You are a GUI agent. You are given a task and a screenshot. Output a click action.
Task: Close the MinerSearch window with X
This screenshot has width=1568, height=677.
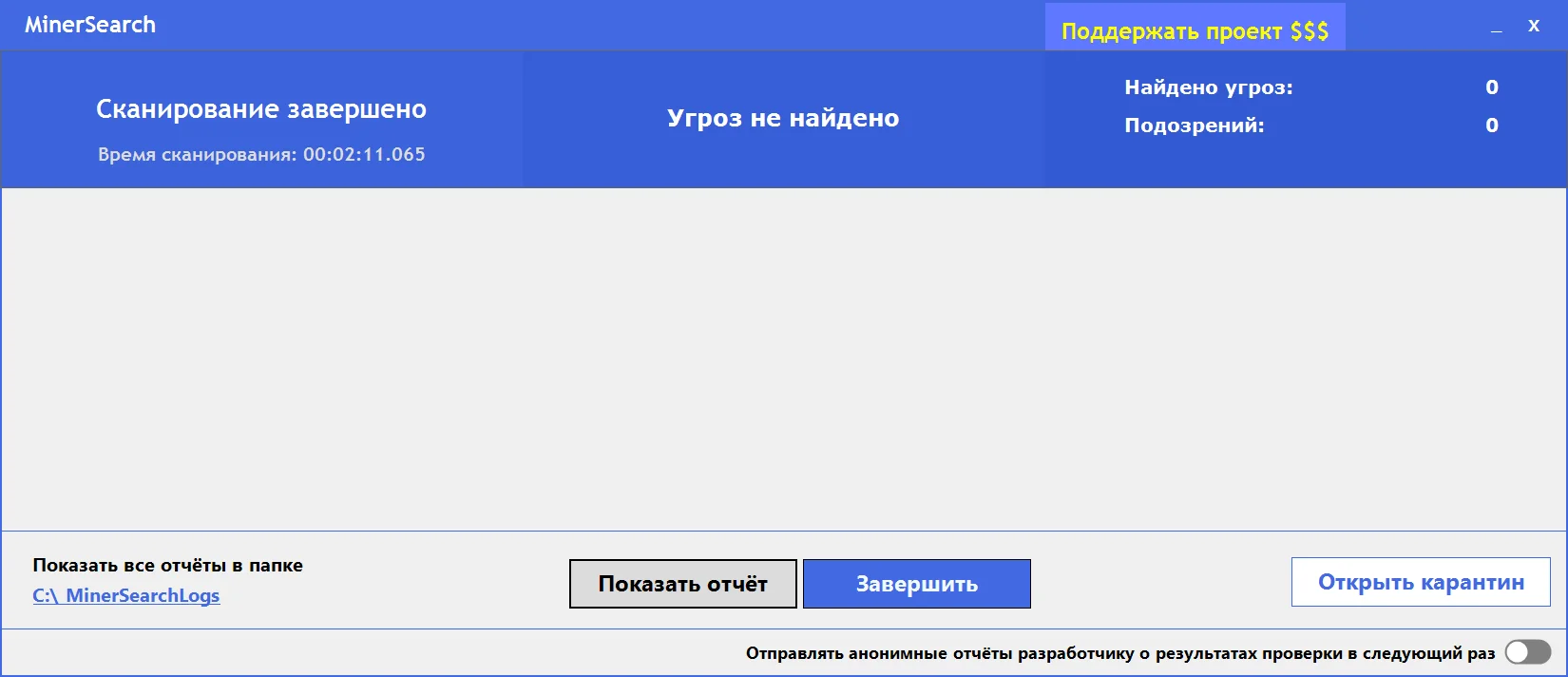pos(1534,26)
